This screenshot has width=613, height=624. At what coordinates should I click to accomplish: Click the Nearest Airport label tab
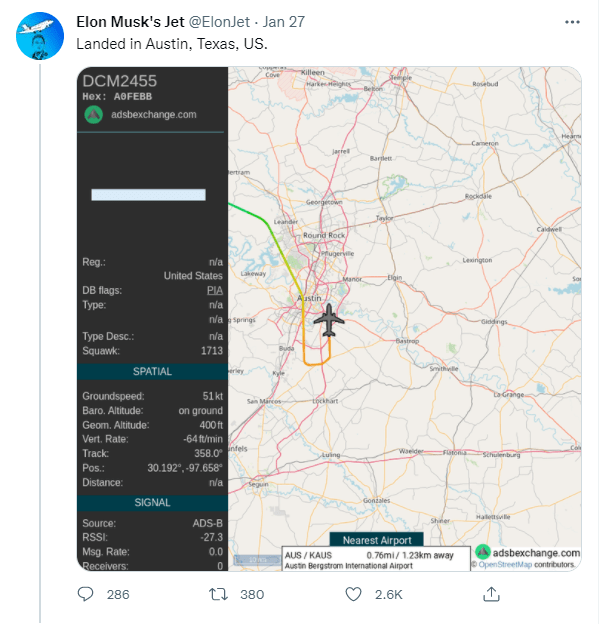pos(377,540)
